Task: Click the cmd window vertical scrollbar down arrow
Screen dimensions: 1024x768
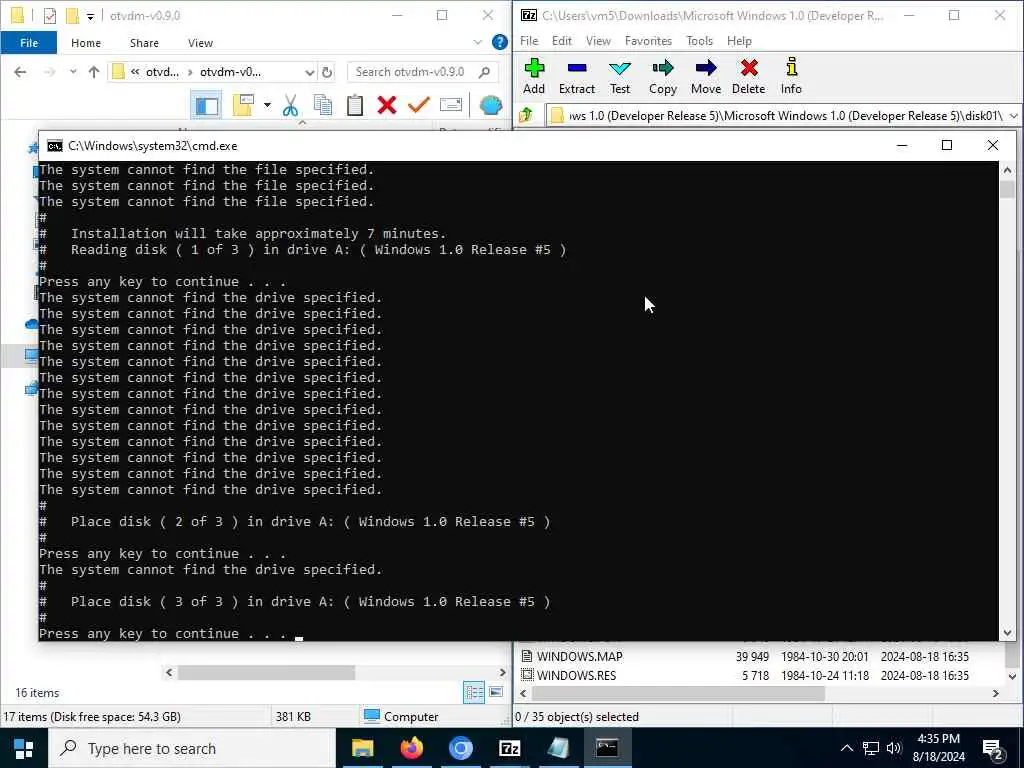Action: [1007, 633]
